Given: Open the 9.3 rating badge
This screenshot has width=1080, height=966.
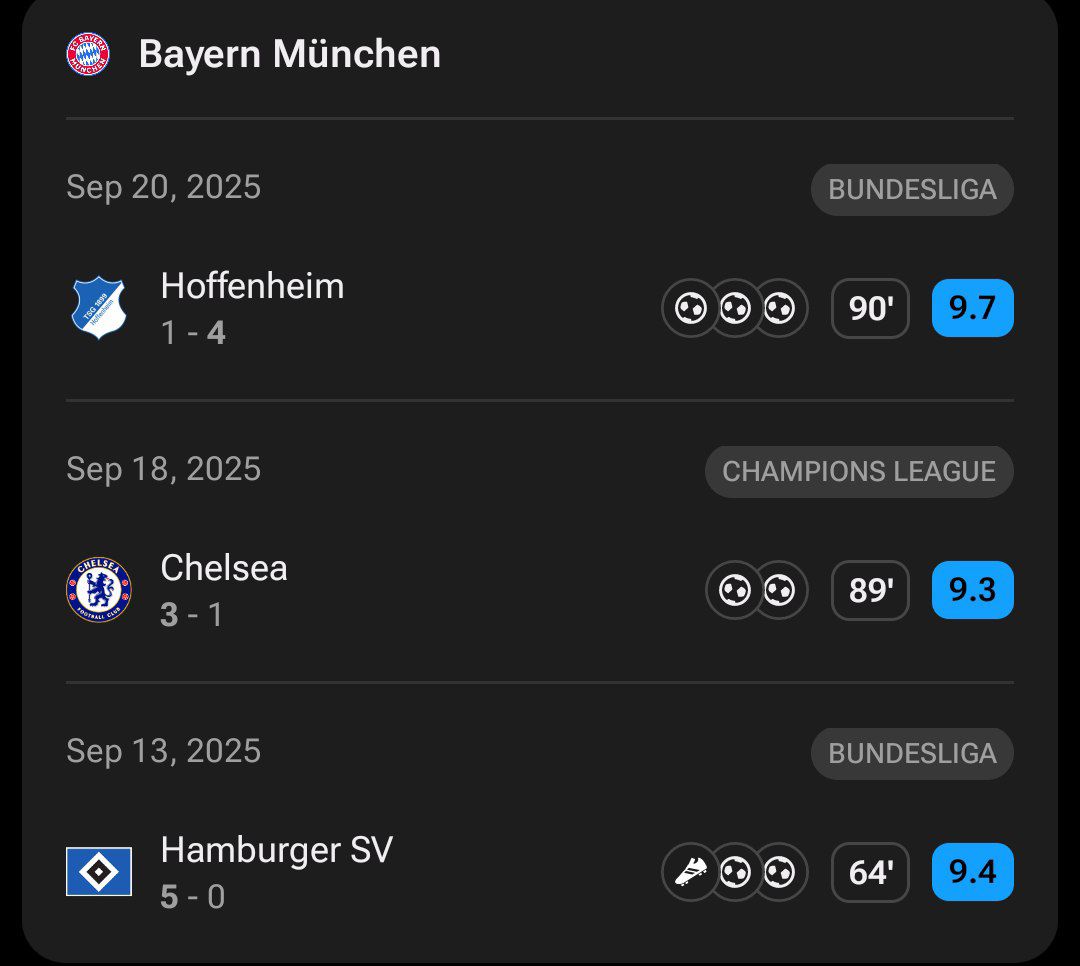Looking at the screenshot, I should point(972,590).
